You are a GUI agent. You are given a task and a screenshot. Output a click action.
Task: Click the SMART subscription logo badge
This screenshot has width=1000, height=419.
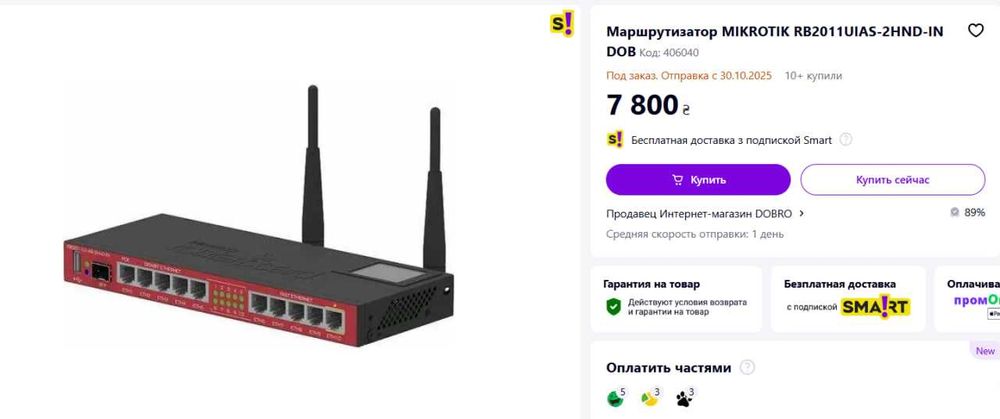(x=876, y=307)
